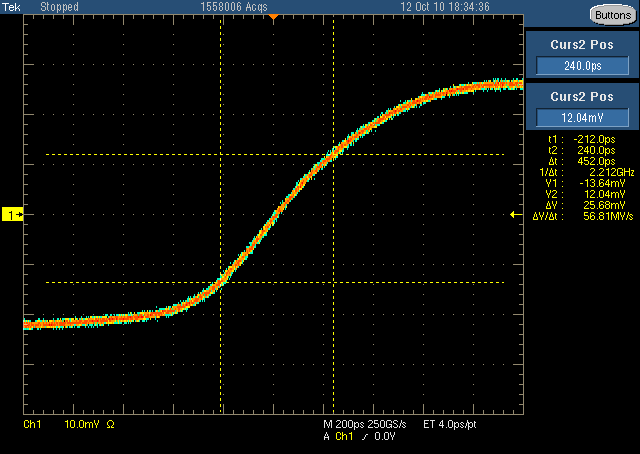Click the 0.0V trigger level readout

(385, 436)
